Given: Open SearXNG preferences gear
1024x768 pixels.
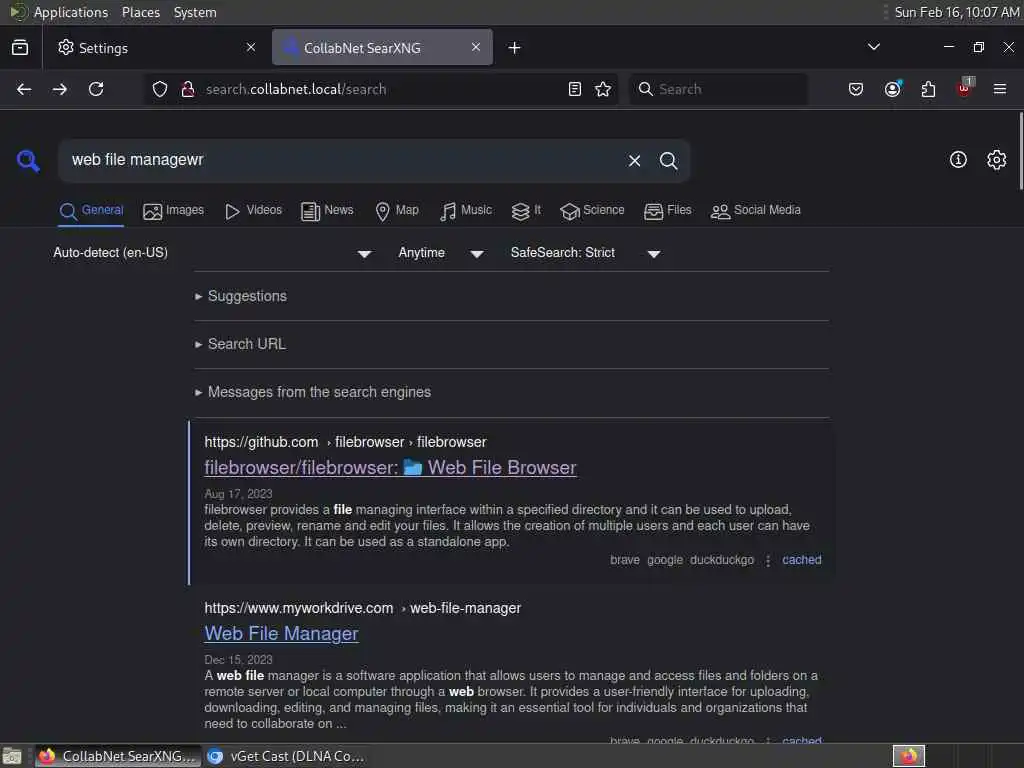Looking at the screenshot, I should pos(997,160).
